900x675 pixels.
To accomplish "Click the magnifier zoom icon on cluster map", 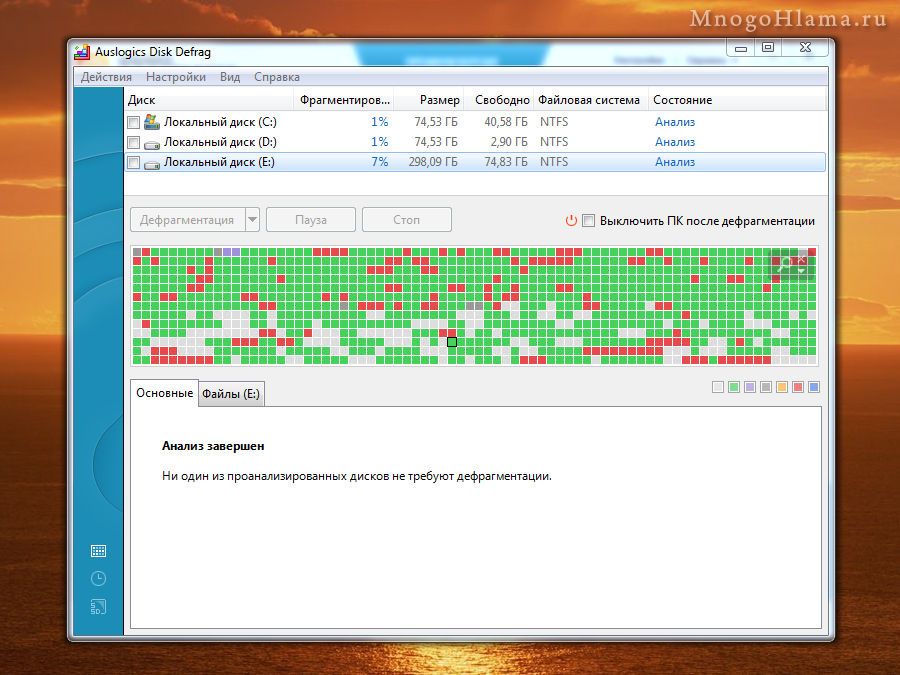I will pyautogui.click(x=786, y=264).
